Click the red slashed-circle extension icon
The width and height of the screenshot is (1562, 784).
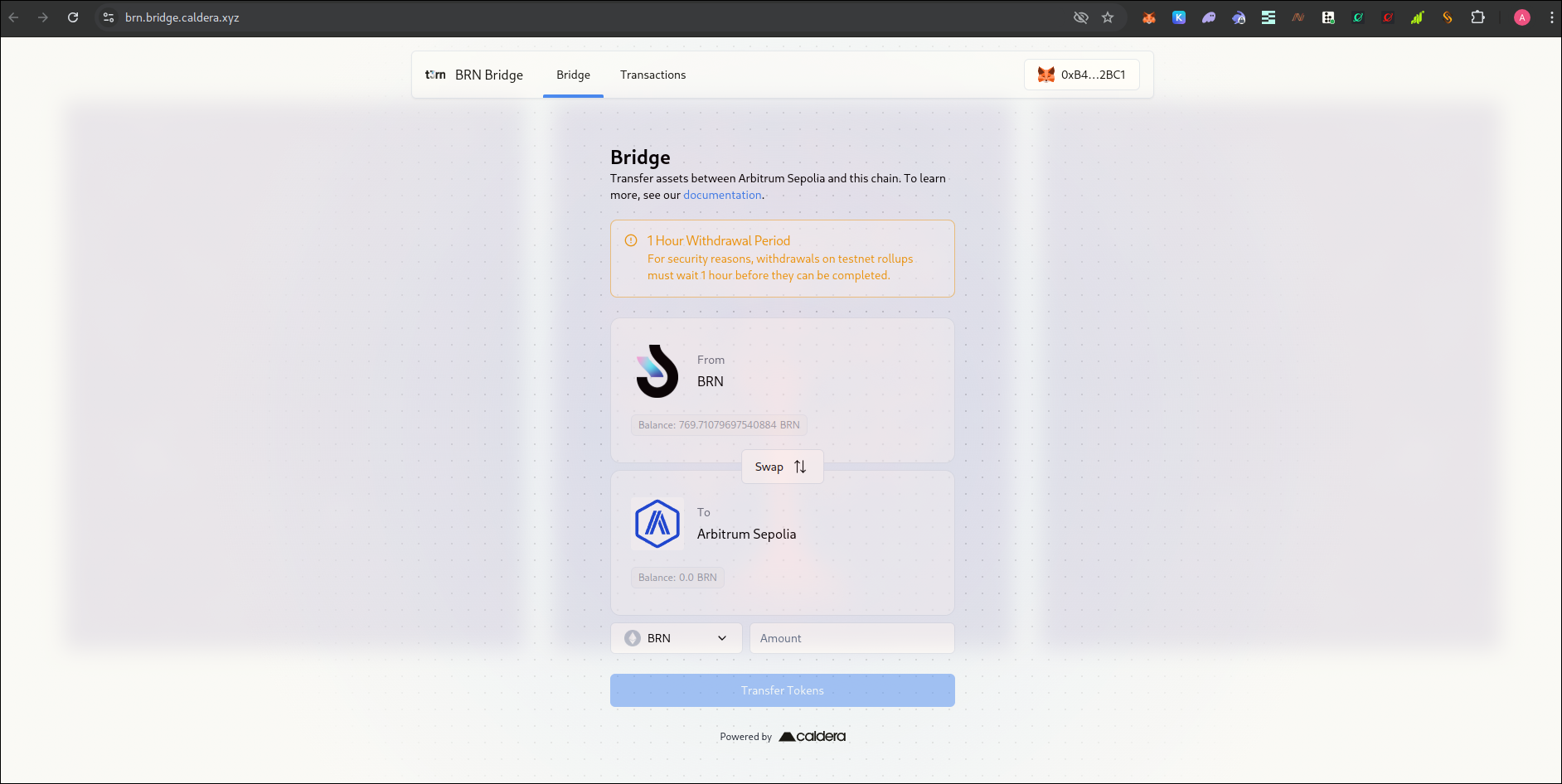point(1388,17)
